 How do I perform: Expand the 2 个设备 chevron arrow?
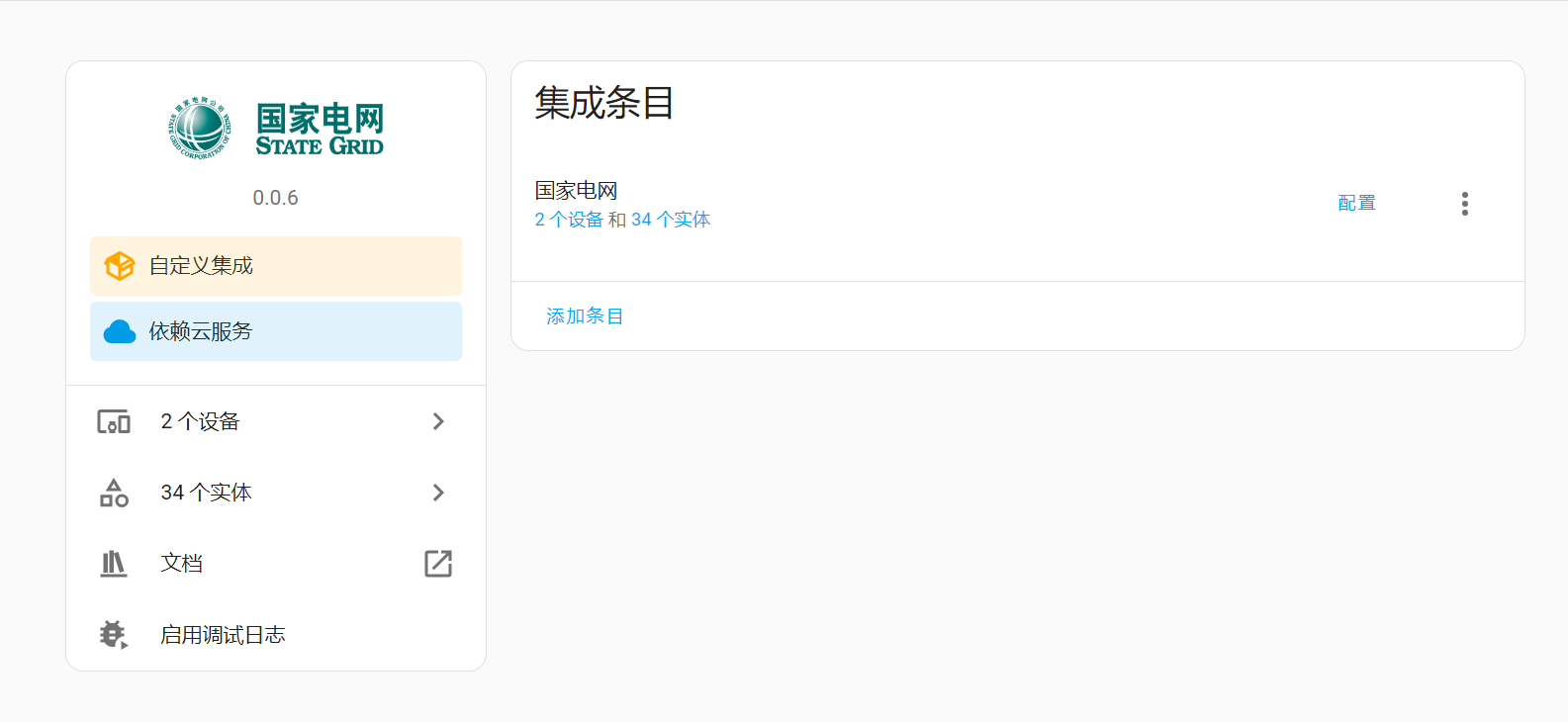438,421
